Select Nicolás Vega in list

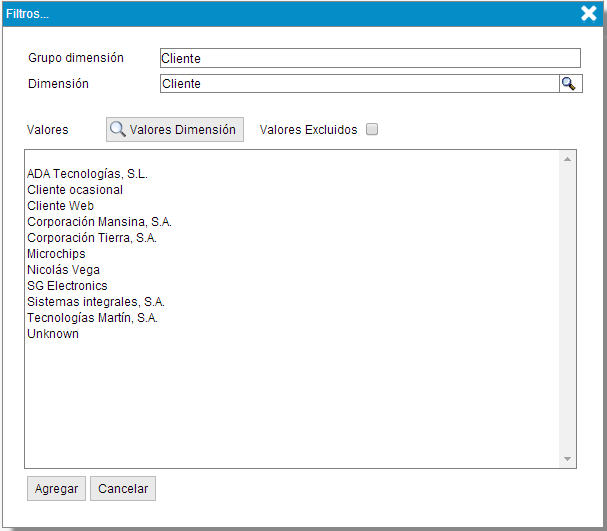coord(63,270)
